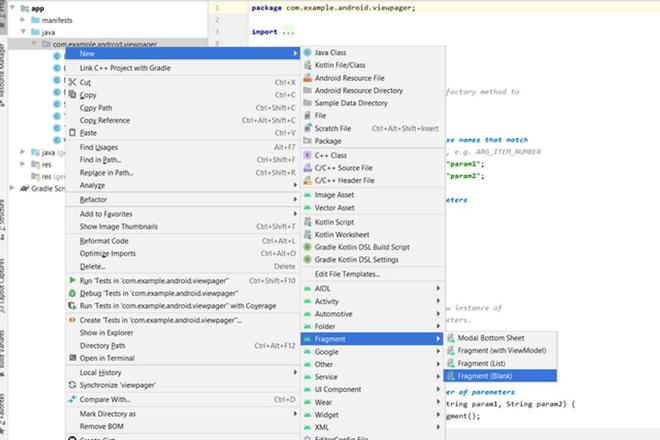The width and height of the screenshot is (660, 440).
Task: Select Gradle Scripts in the project tree
Action: (x=46, y=188)
